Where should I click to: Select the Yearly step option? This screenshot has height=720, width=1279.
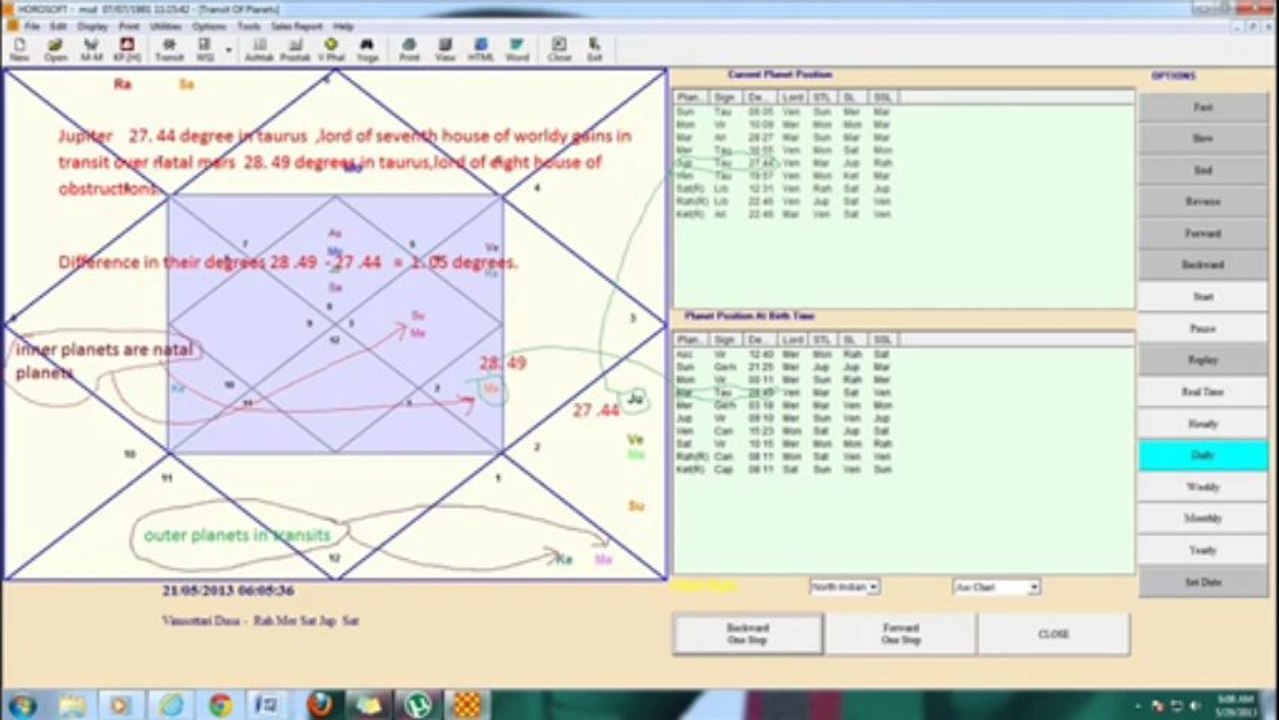[1203, 550]
